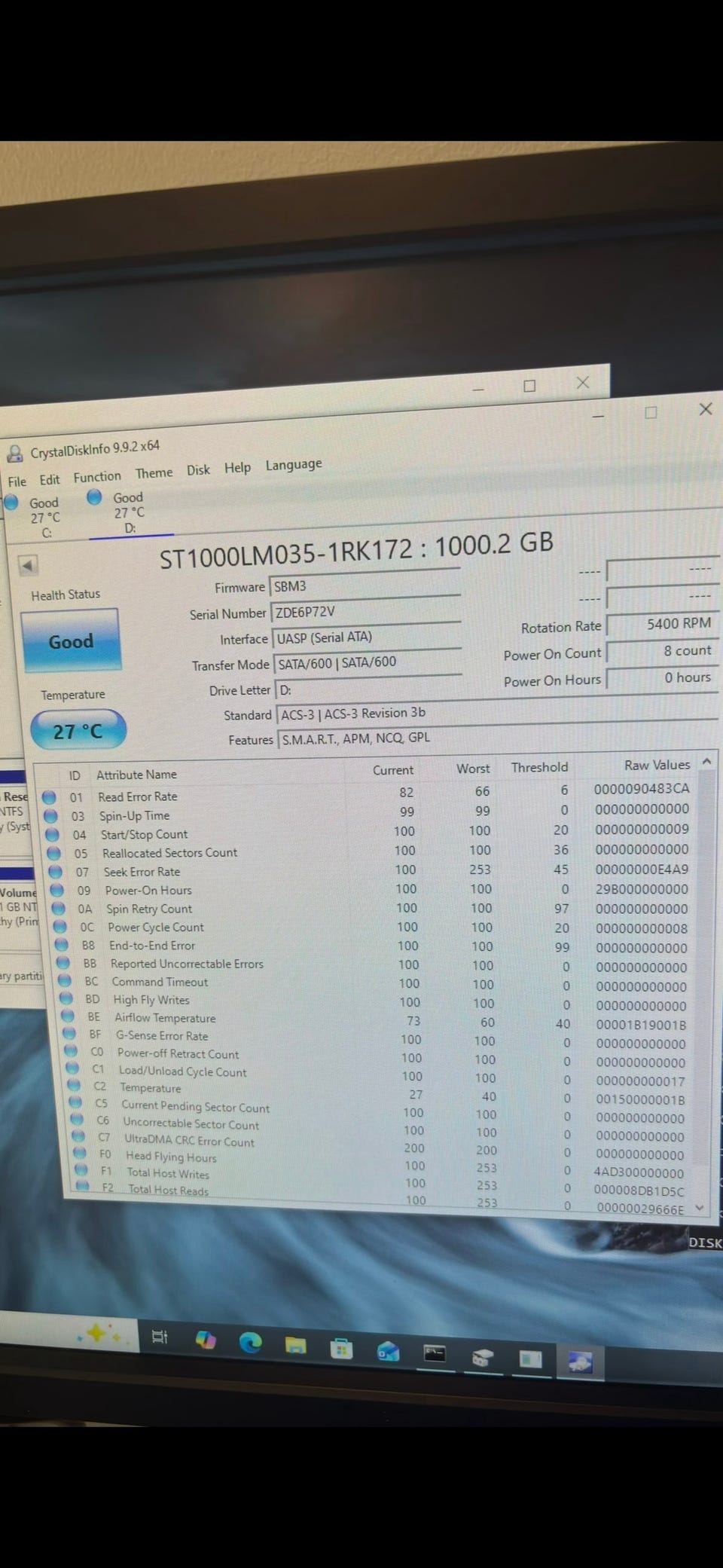This screenshot has height=1568, width=723.
Task: Open the File menu
Action: click(17, 481)
